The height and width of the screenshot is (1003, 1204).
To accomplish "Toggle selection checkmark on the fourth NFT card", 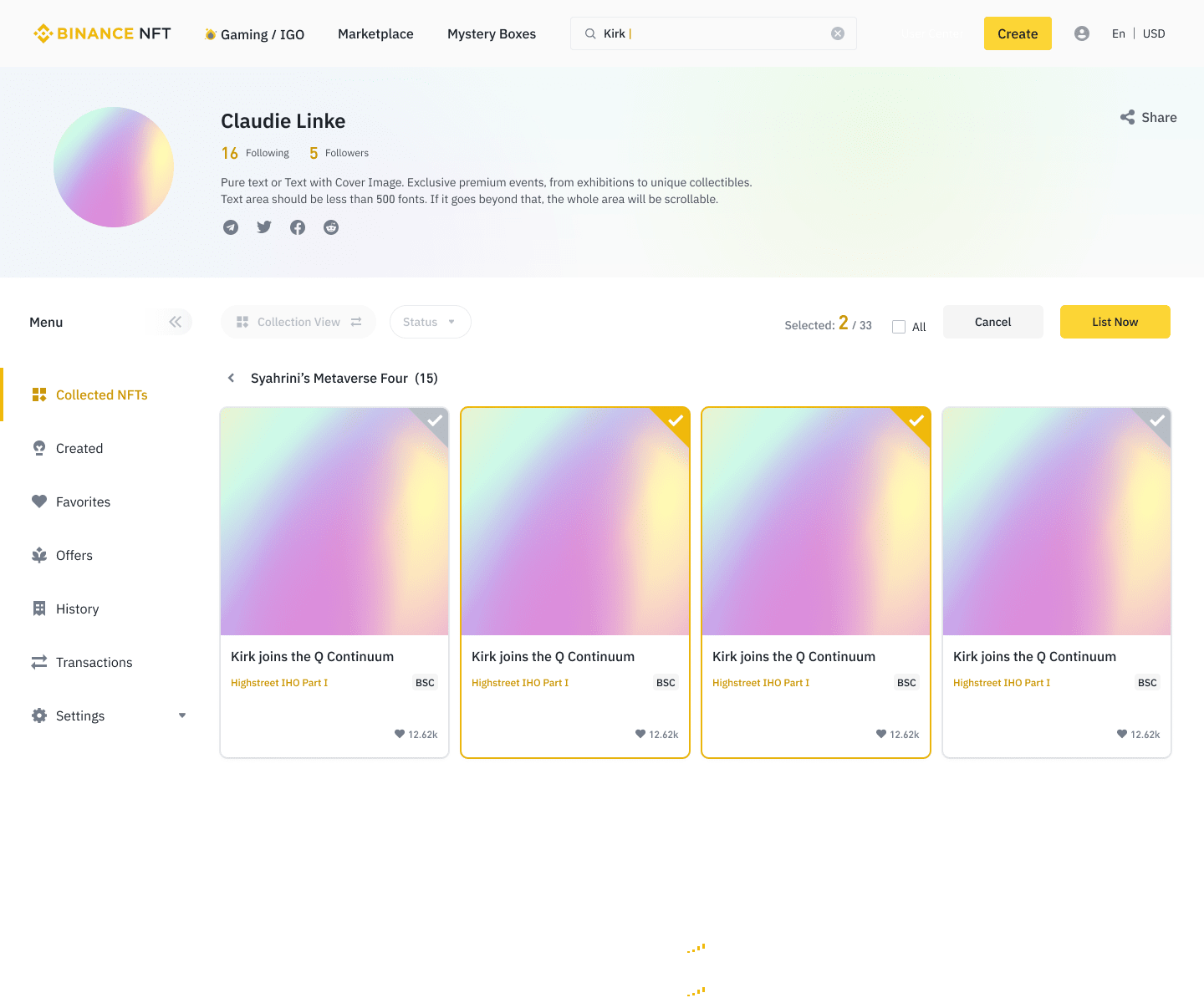I will [x=1157, y=420].
